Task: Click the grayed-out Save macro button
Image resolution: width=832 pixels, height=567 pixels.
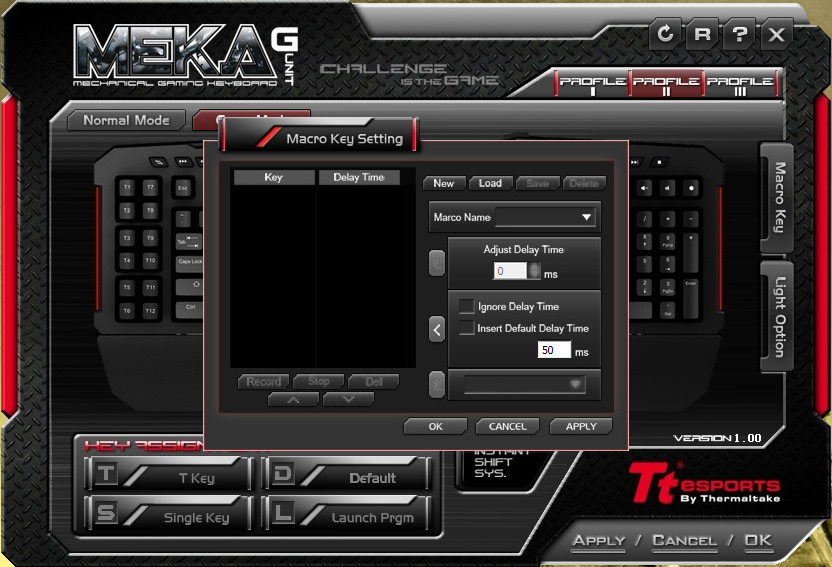Action: coord(538,184)
